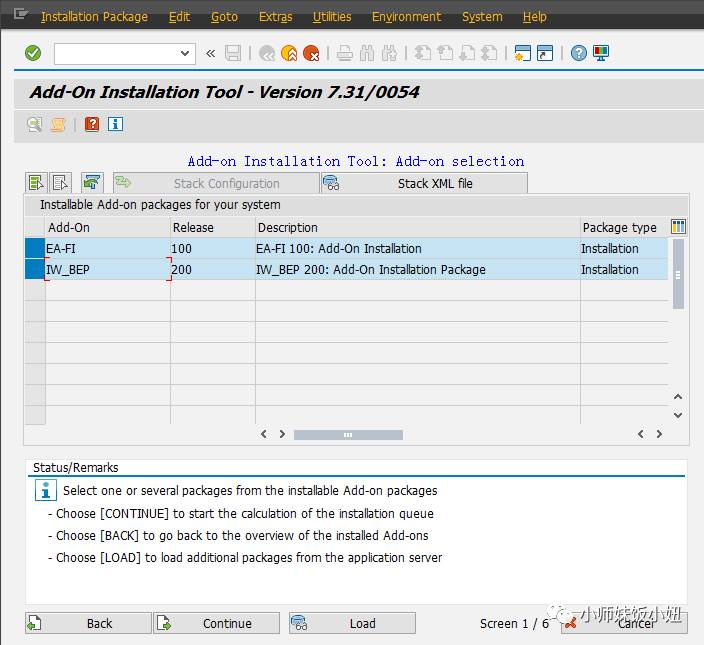Click the Generate Shortcut icon

tap(545, 53)
